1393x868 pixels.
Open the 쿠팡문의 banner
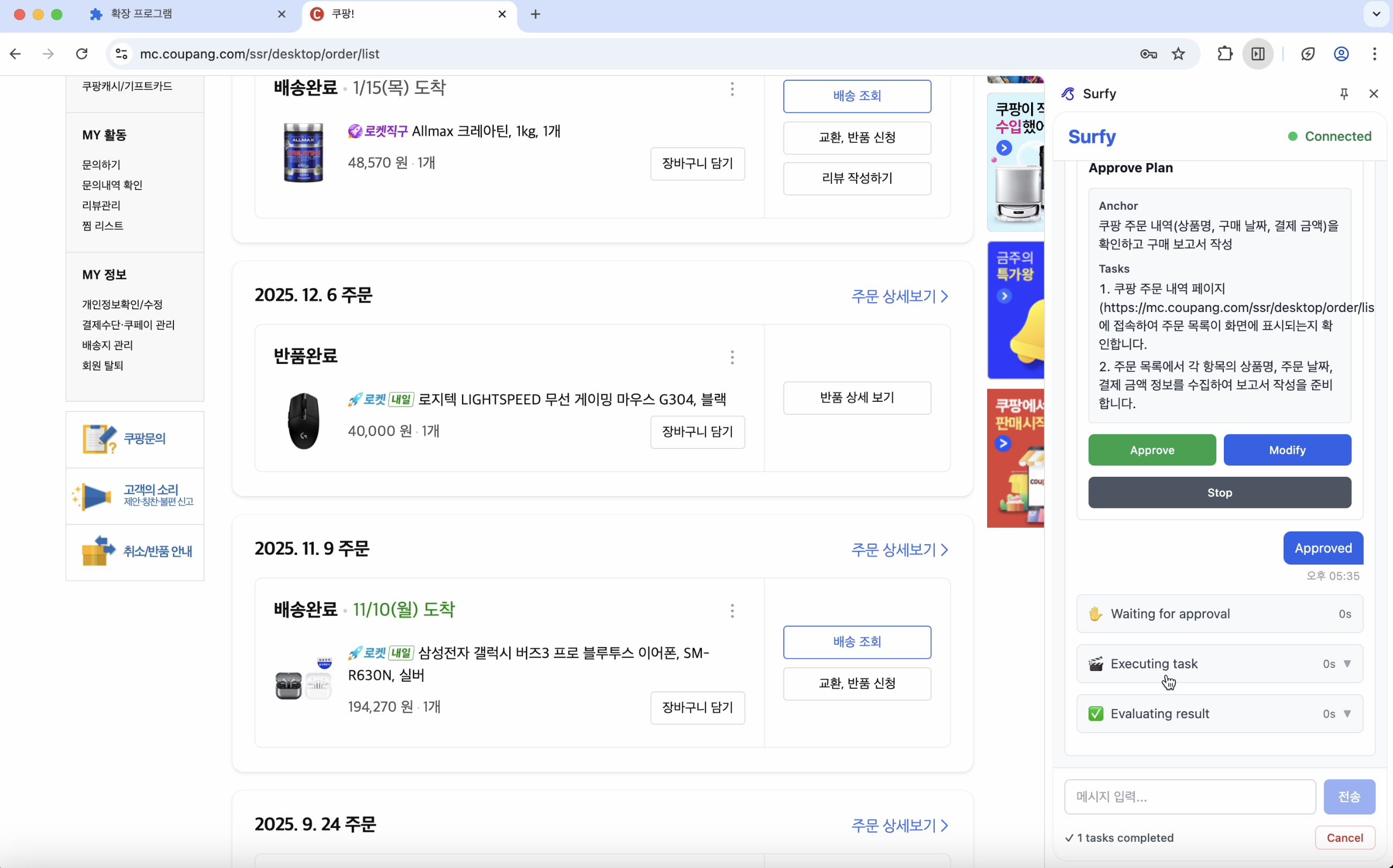coord(135,439)
